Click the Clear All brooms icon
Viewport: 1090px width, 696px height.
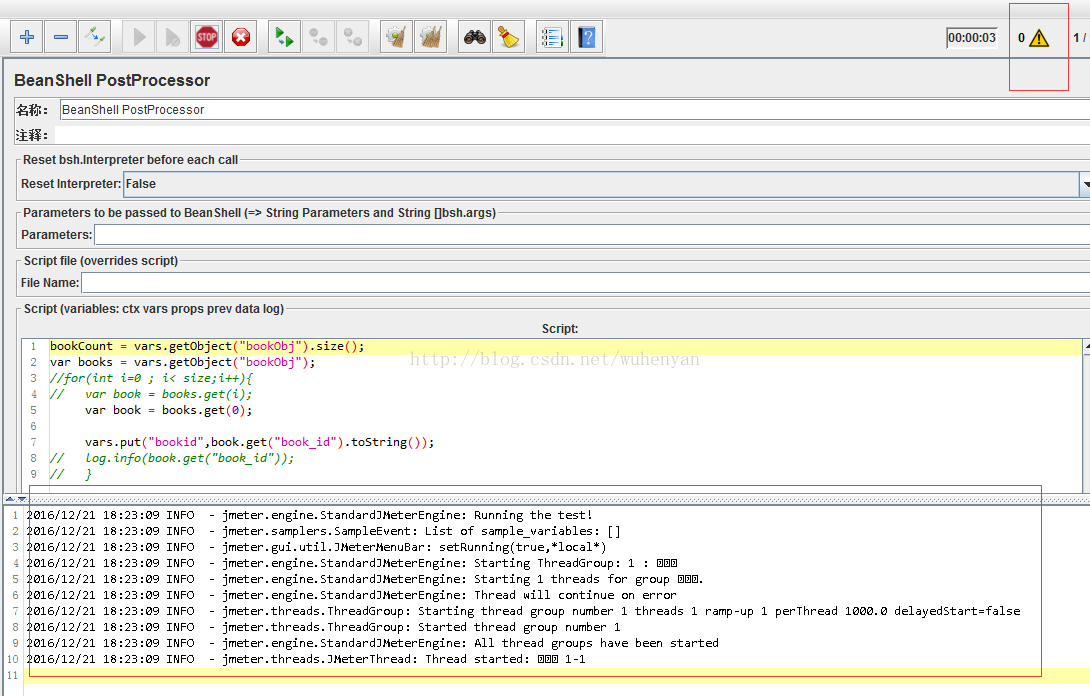(430, 37)
